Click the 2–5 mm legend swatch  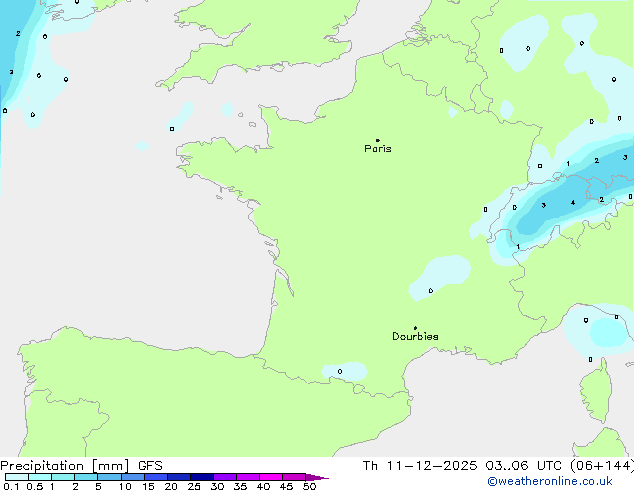pos(86,477)
